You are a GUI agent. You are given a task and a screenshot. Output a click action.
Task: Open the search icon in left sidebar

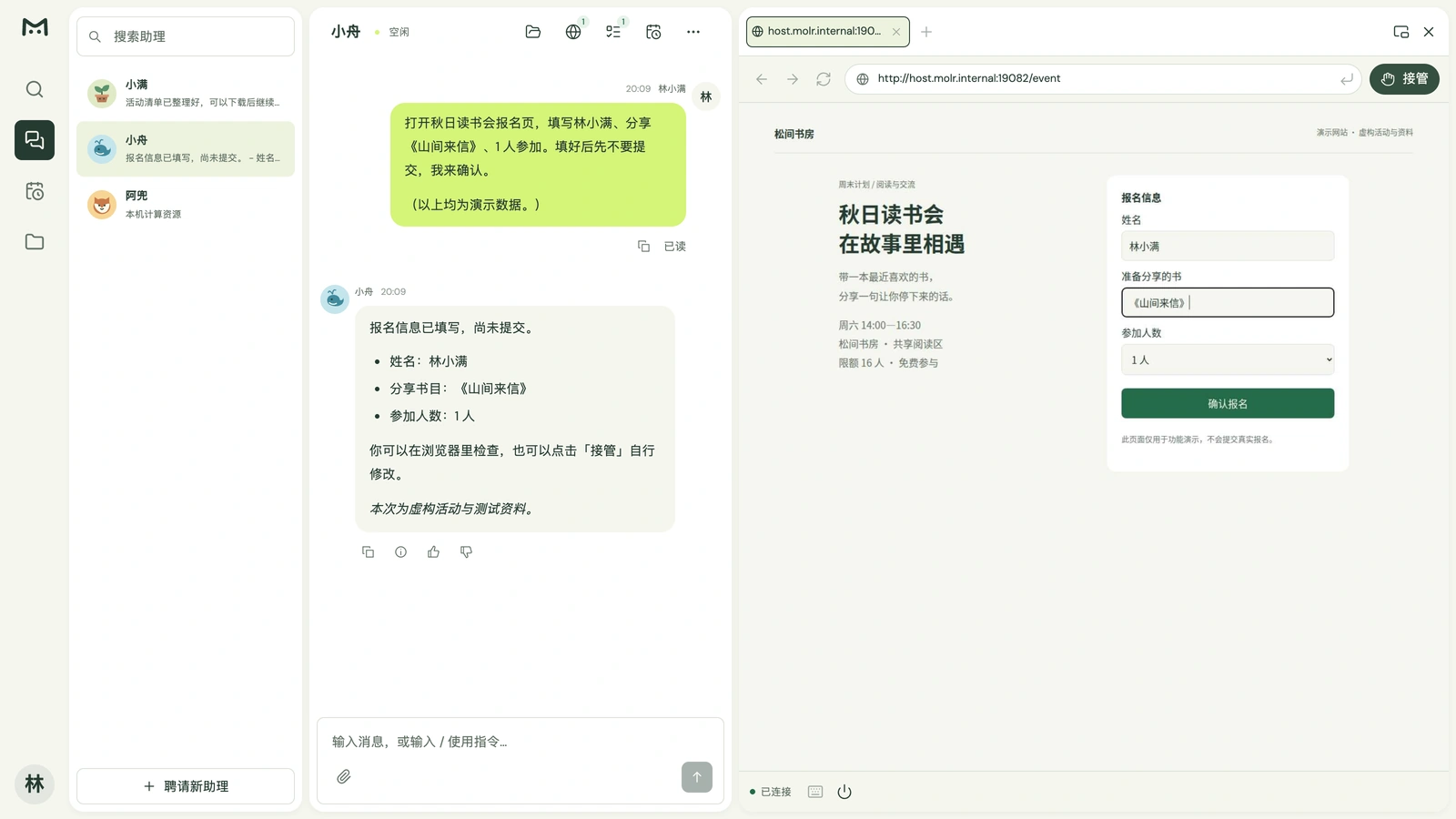click(x=35, y=89)
